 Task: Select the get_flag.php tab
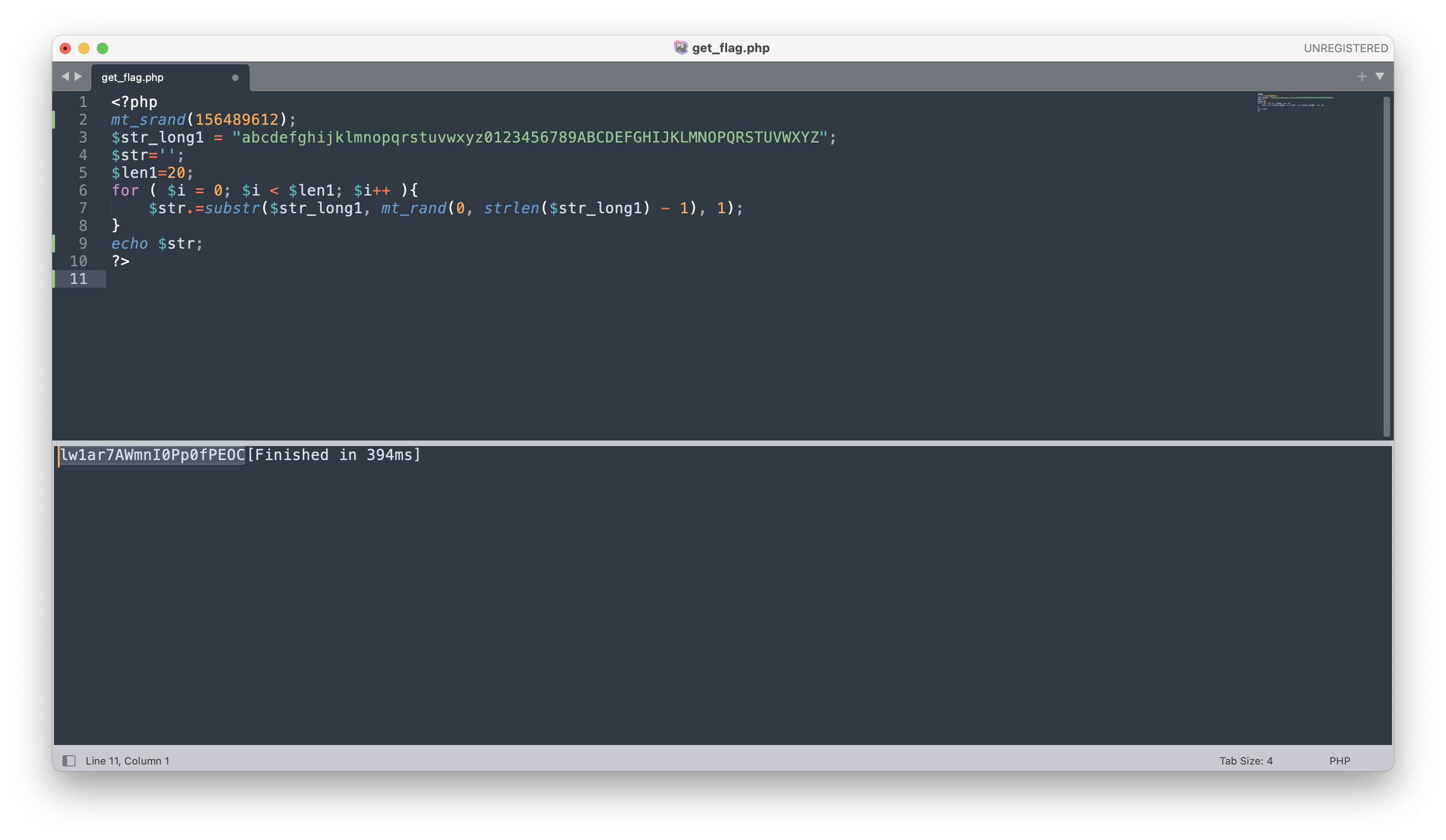tap(133, 77)
